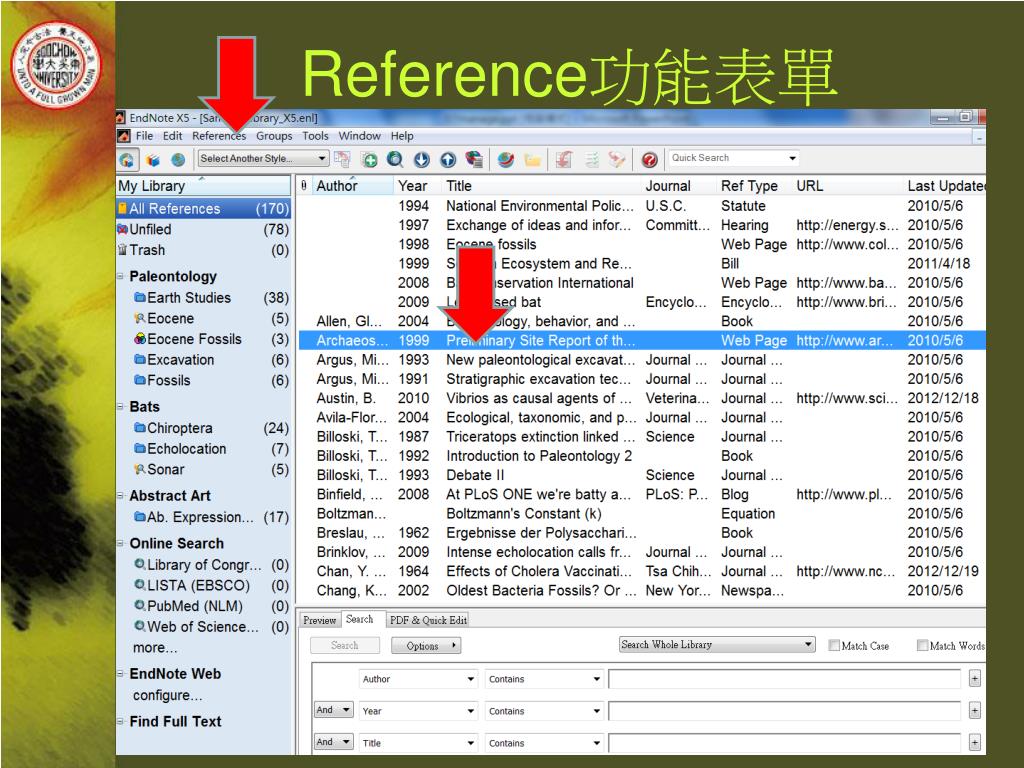The height and width of the screenshot is (768, 1024).
Task: Click the Trash group icon in sidebar
Action: 122,250
